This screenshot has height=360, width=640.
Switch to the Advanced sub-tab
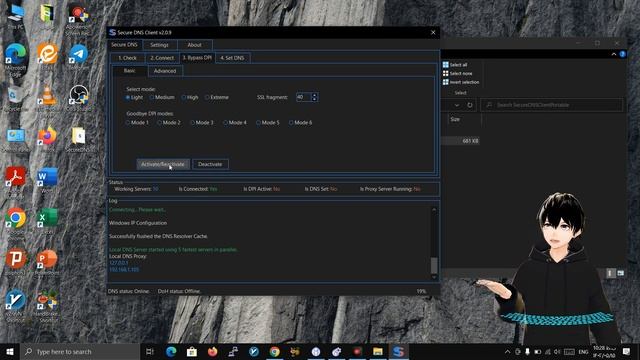coord(165,71)
